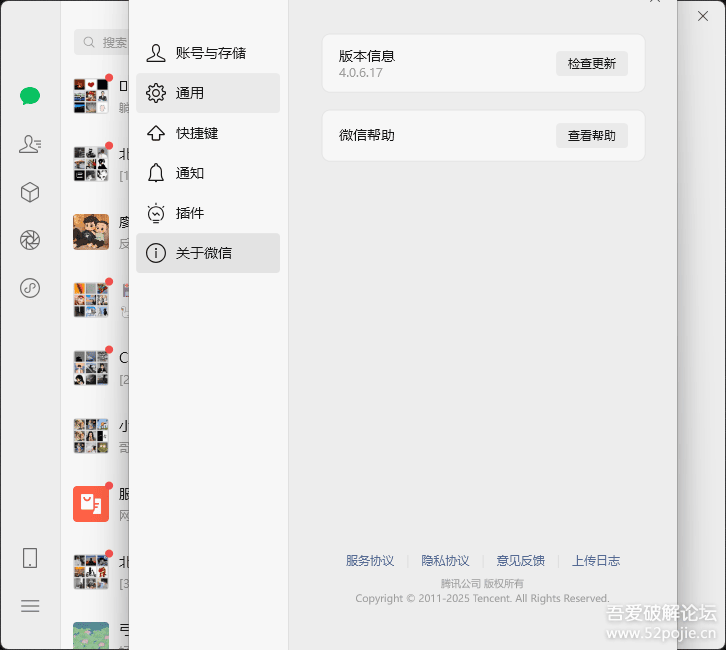The width and height of the screenshot is (726, 650).
Task: Click the info icon beside 关于微信
Action: [x=156, y=253]
